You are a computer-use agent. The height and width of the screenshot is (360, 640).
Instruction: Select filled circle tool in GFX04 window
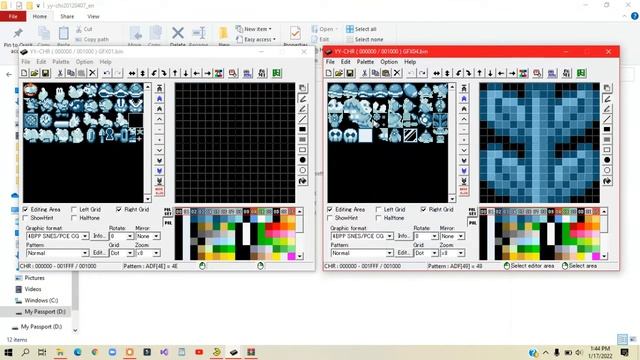[x=607, y=160]
